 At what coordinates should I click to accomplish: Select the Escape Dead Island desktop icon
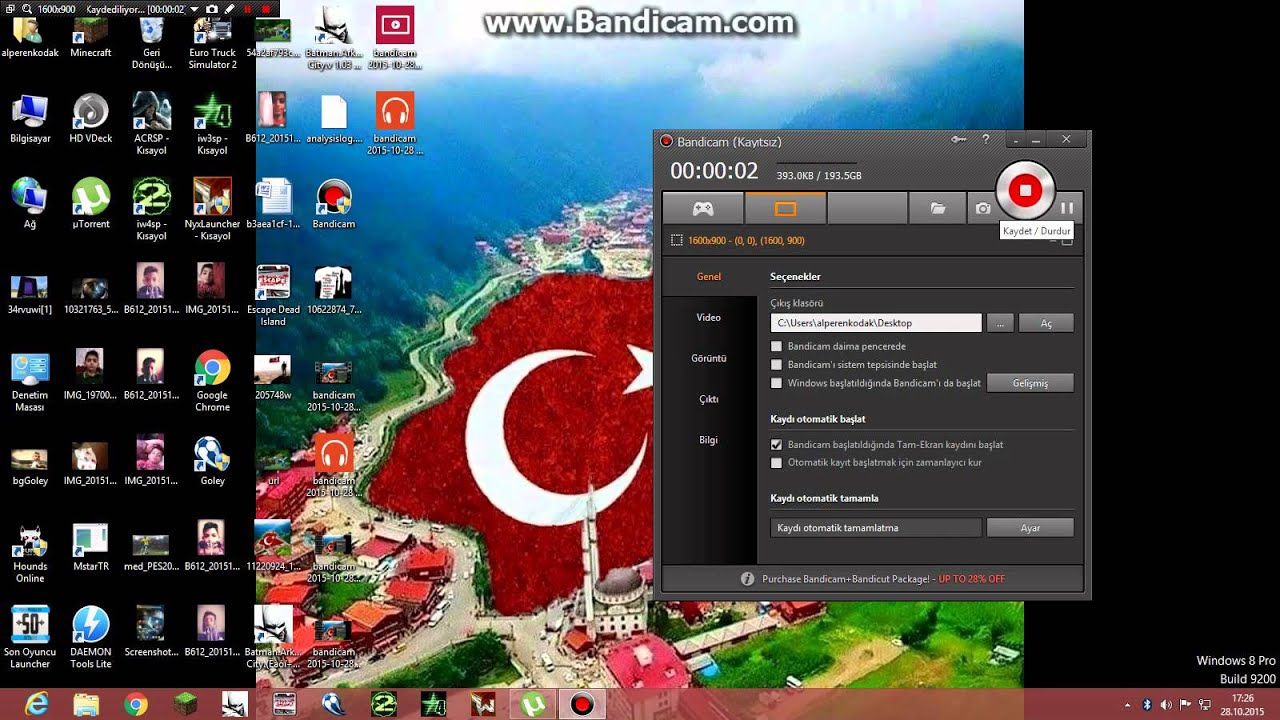tap(273, 295)
